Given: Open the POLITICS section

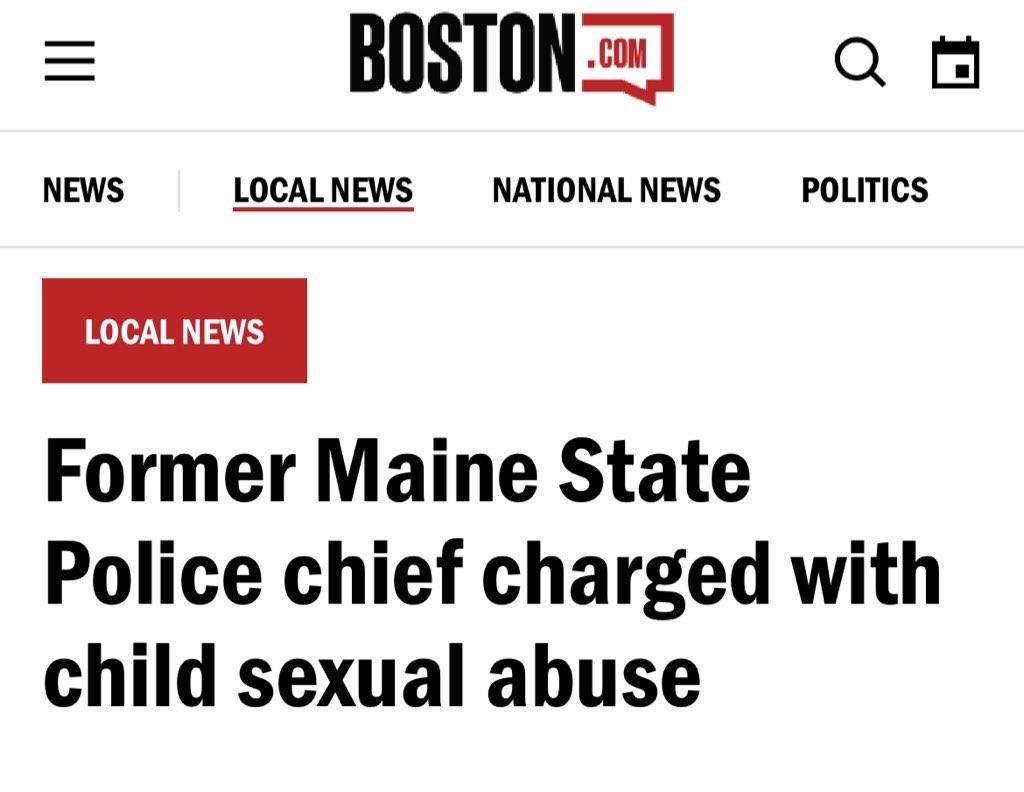Looking at the screenshot, I should [x=864, y=190].
